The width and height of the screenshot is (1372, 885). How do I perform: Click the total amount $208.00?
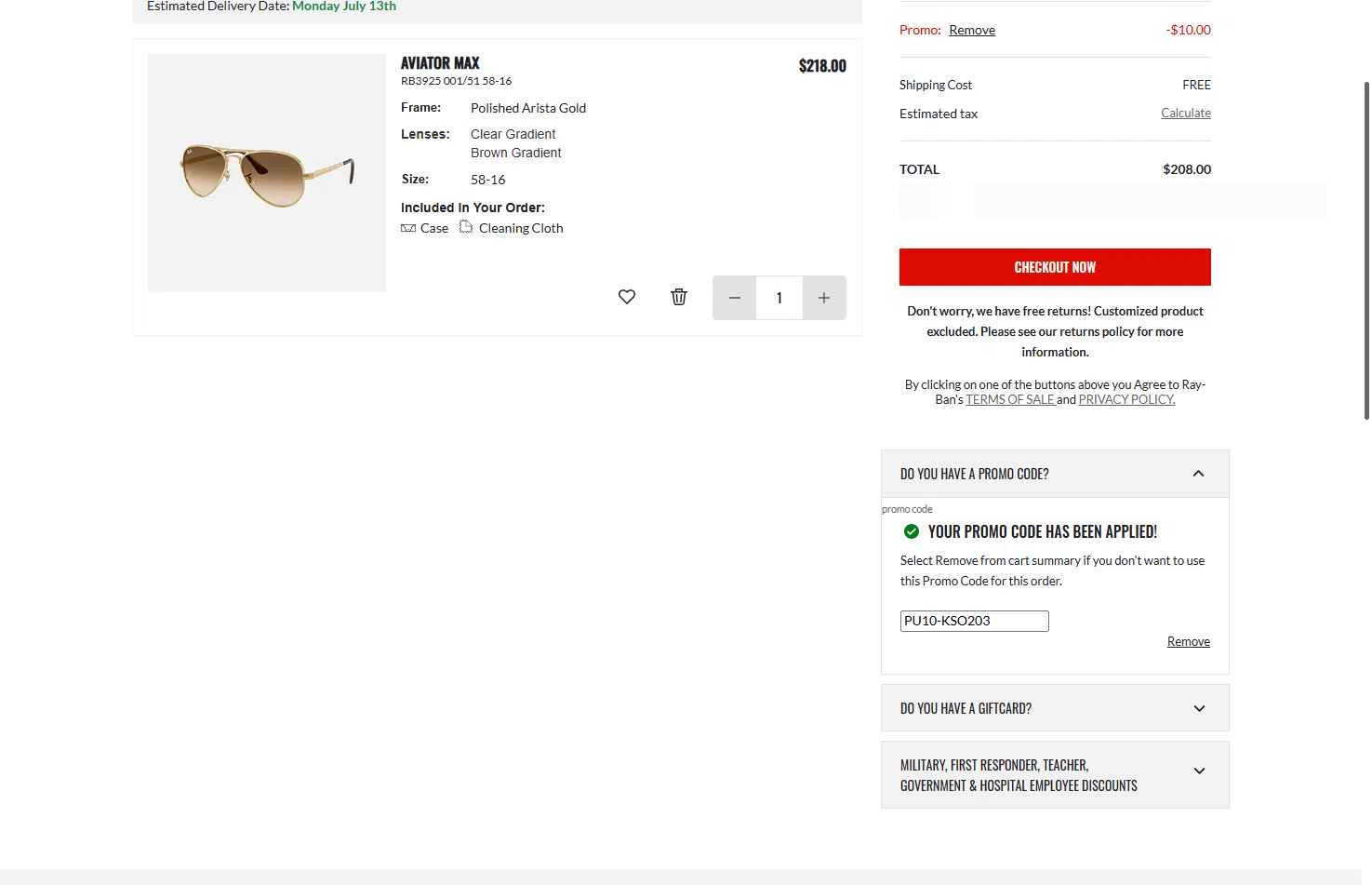[1187, 169]
